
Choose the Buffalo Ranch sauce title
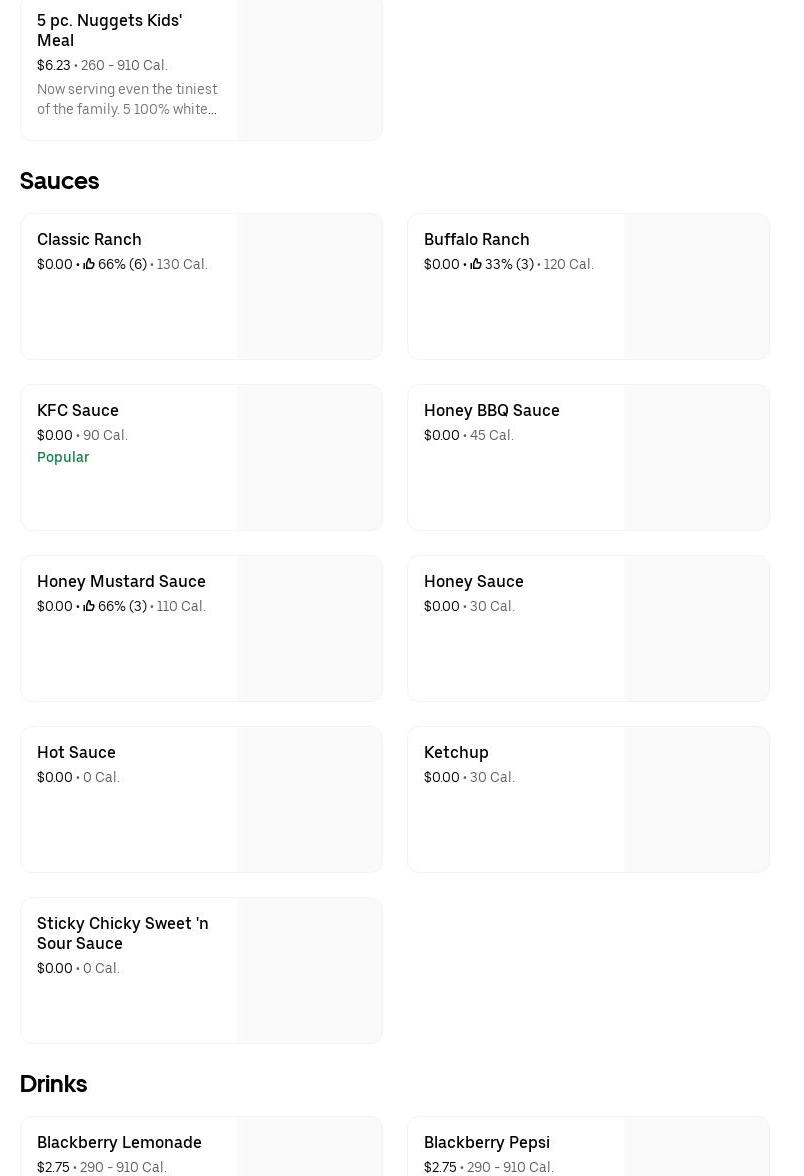point(476,239)
